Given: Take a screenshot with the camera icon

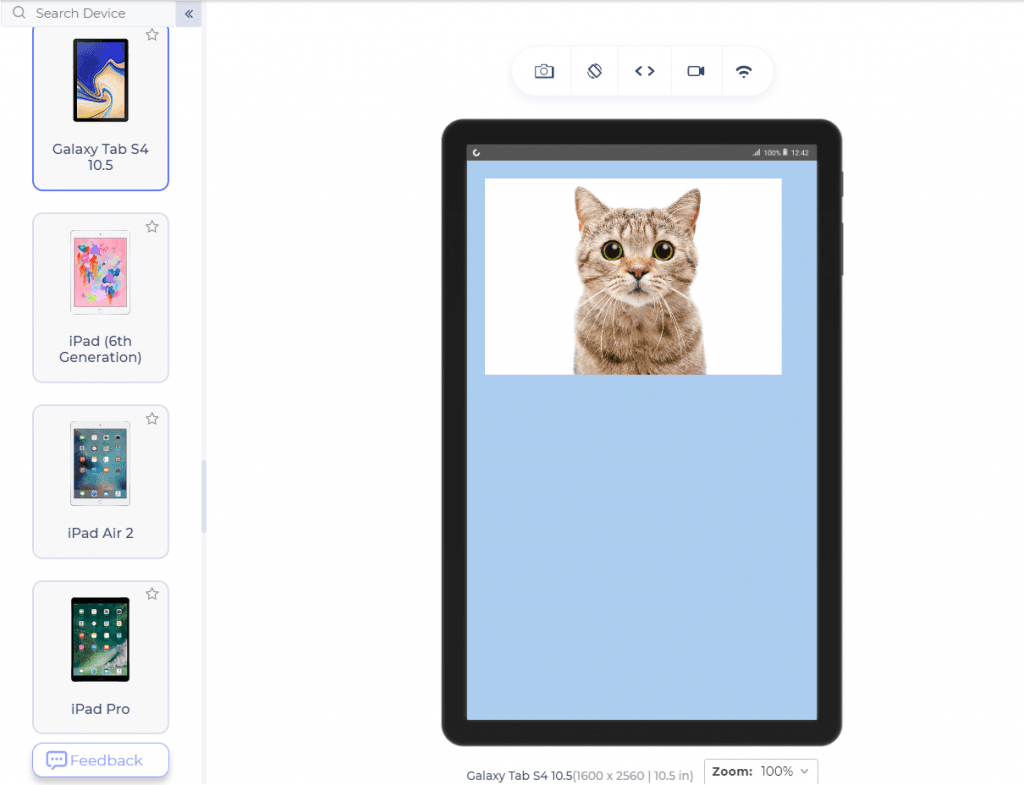Looking at the screenshot, I should (544, 71).
